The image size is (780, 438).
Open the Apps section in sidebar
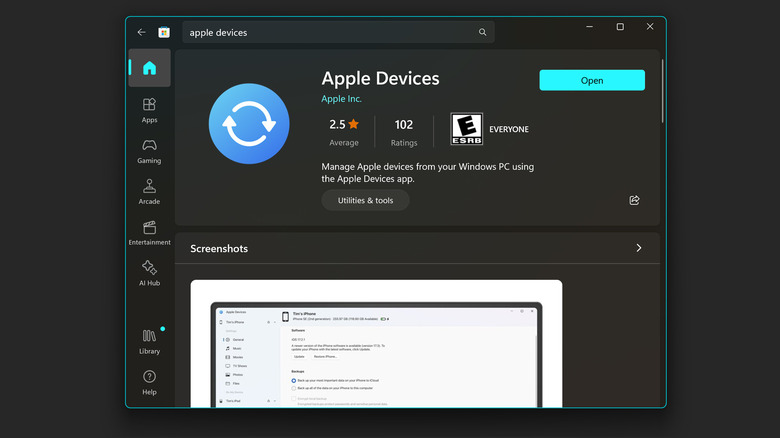coord(149,110)
